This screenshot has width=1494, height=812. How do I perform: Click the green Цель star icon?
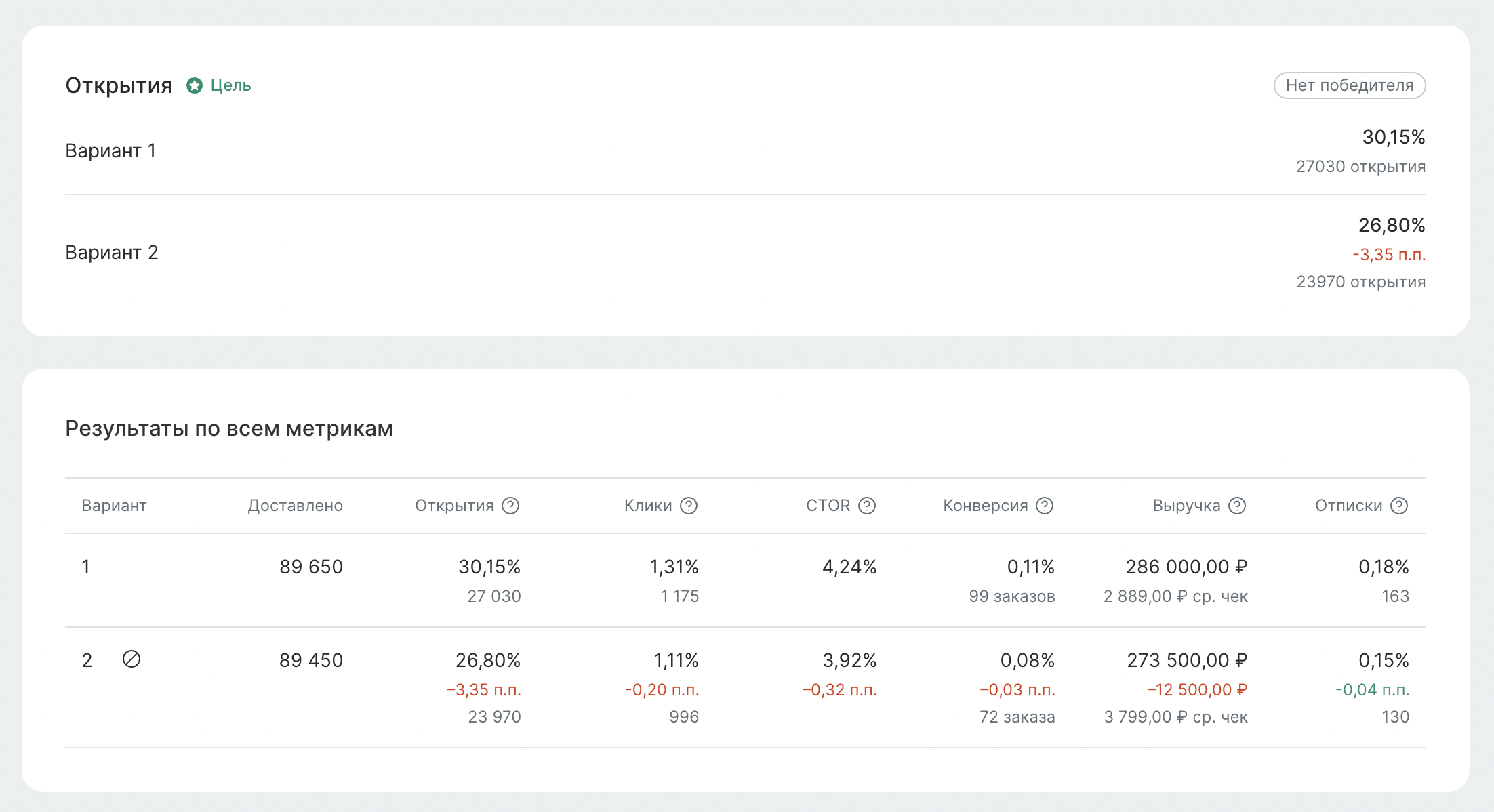(195, 85)
